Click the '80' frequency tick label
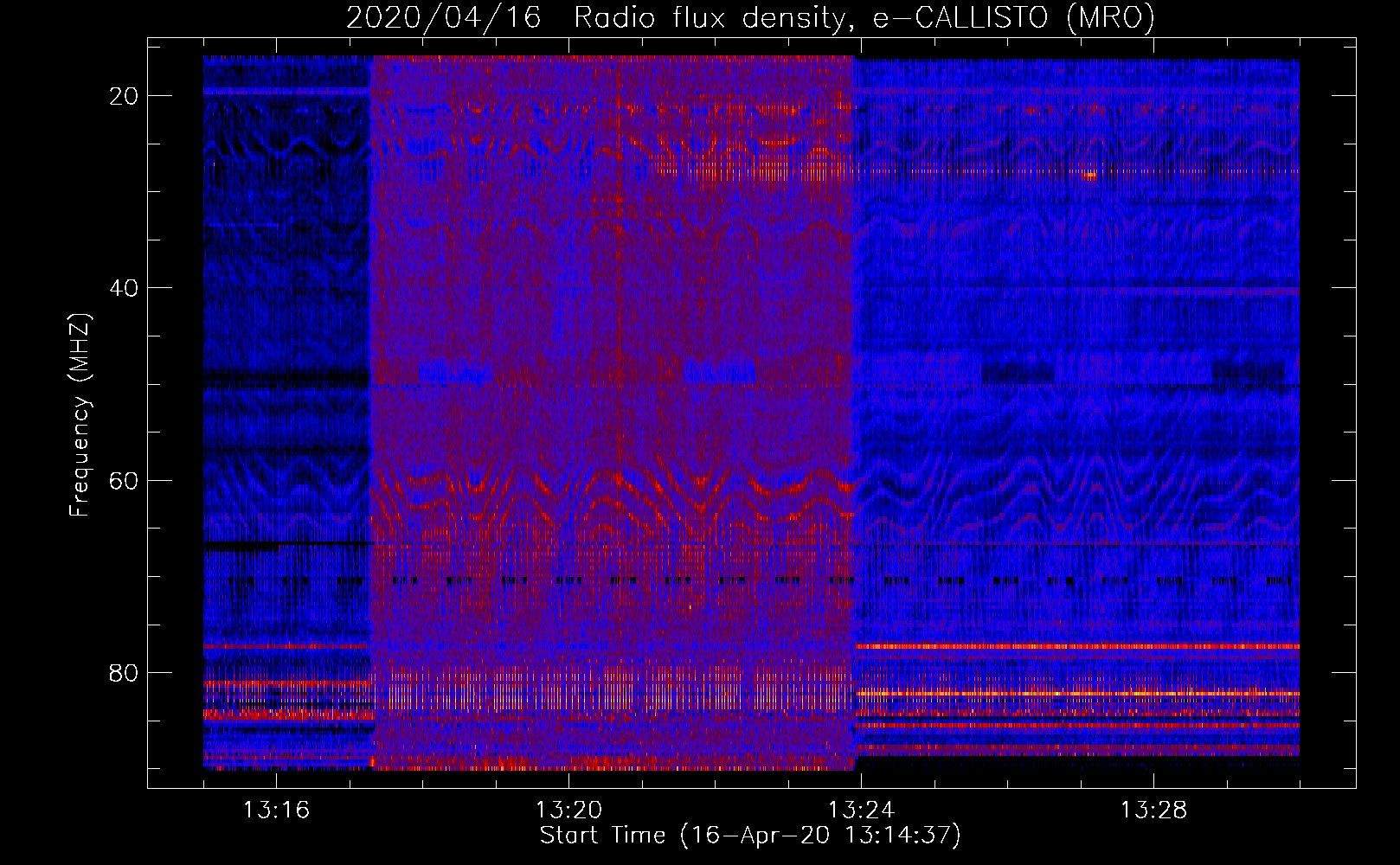The image size is (1400, 865). [x=124, y=673]
